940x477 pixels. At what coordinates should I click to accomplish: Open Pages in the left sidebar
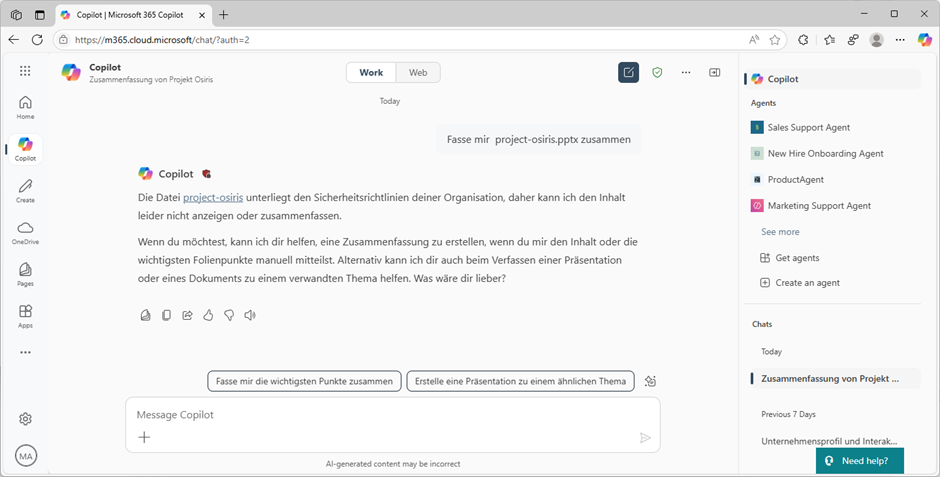(x=25, y=274)
